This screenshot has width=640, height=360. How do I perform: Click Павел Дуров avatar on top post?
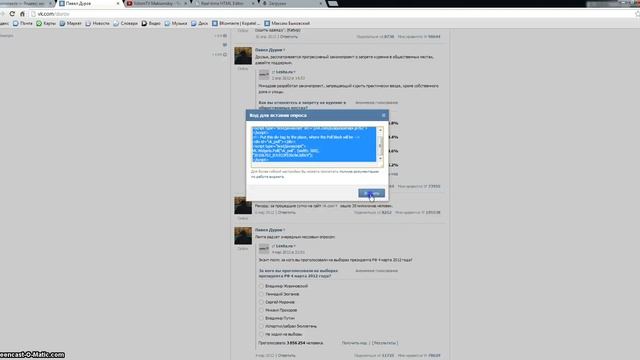click(243, 56)
